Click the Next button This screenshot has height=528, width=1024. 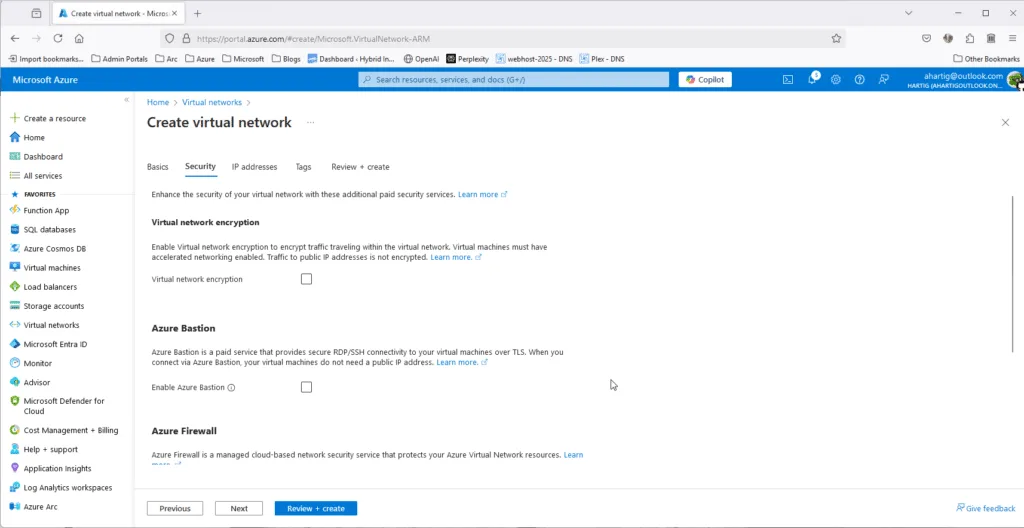239,508
